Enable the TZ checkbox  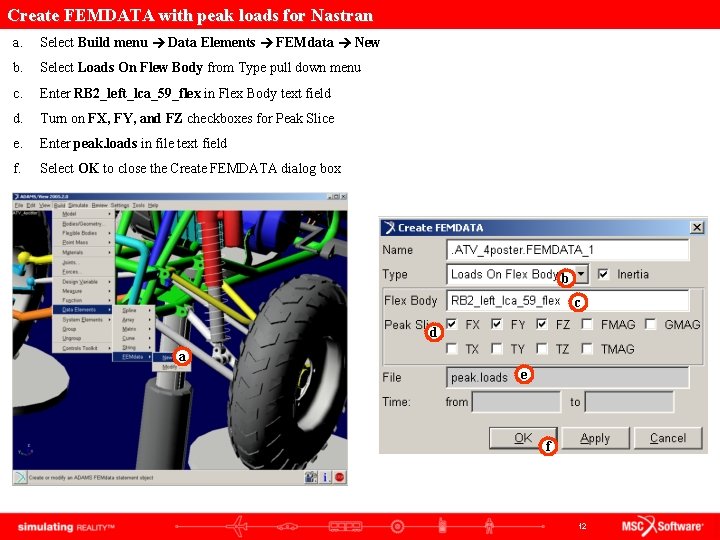pos(542,349)
